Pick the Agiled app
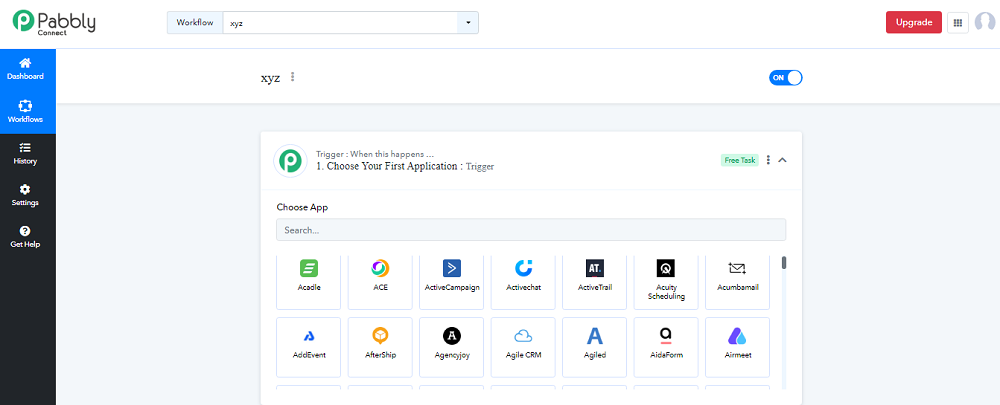 click(594, 346)
